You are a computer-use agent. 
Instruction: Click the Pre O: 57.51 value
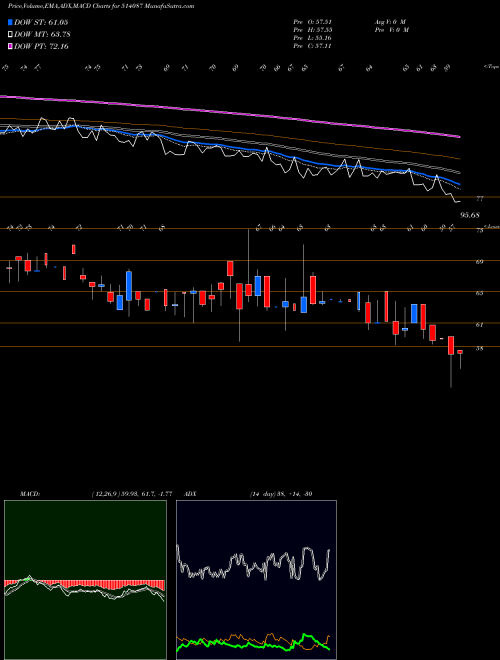(x=312, y=22)
